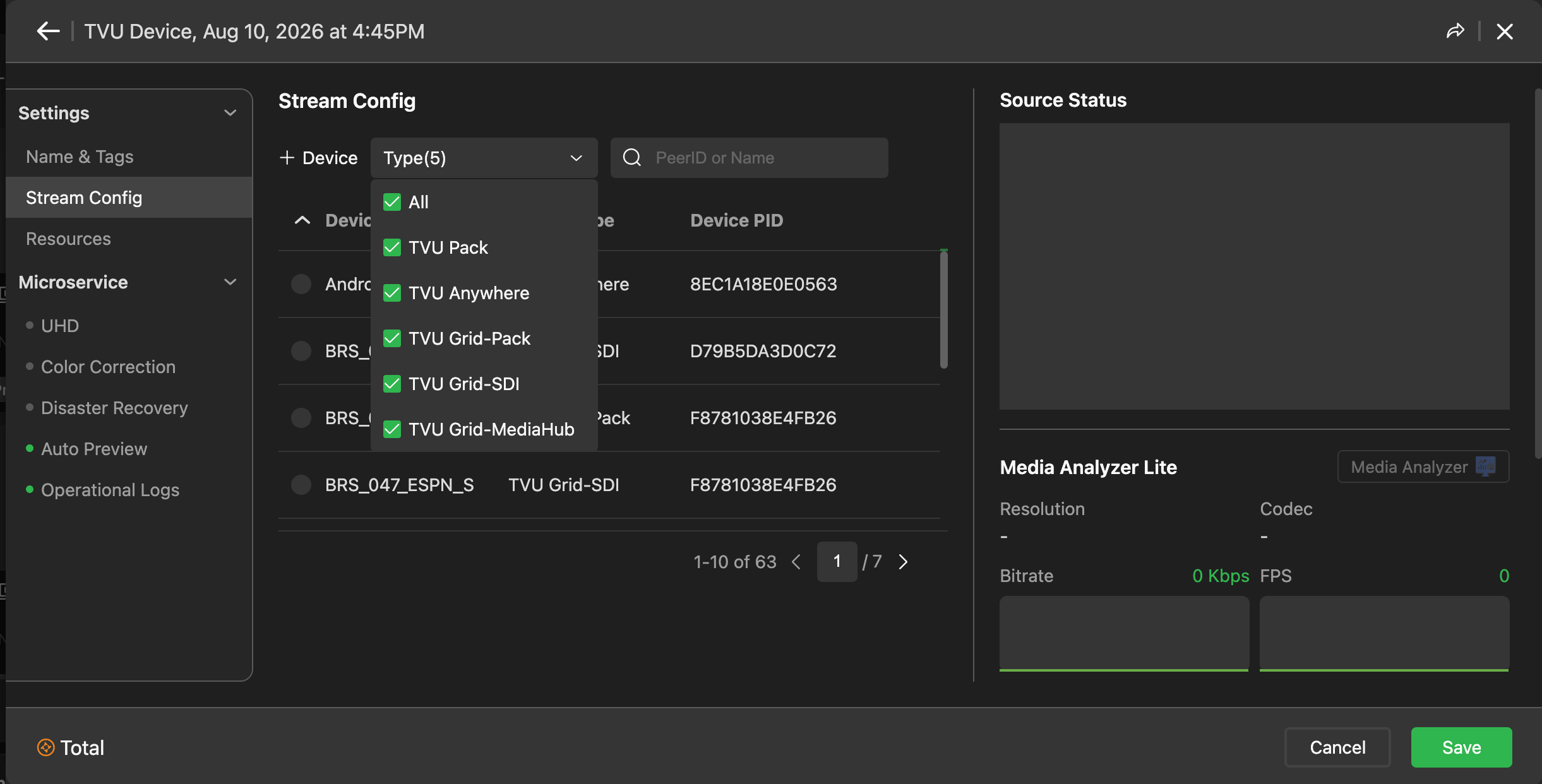Click the page number input box
Screen dimensions: 1542x784
837,562
